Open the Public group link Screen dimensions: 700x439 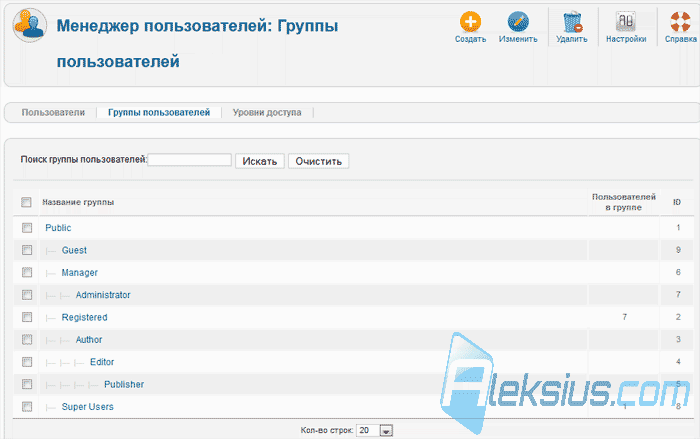click(x=58, y=228)
